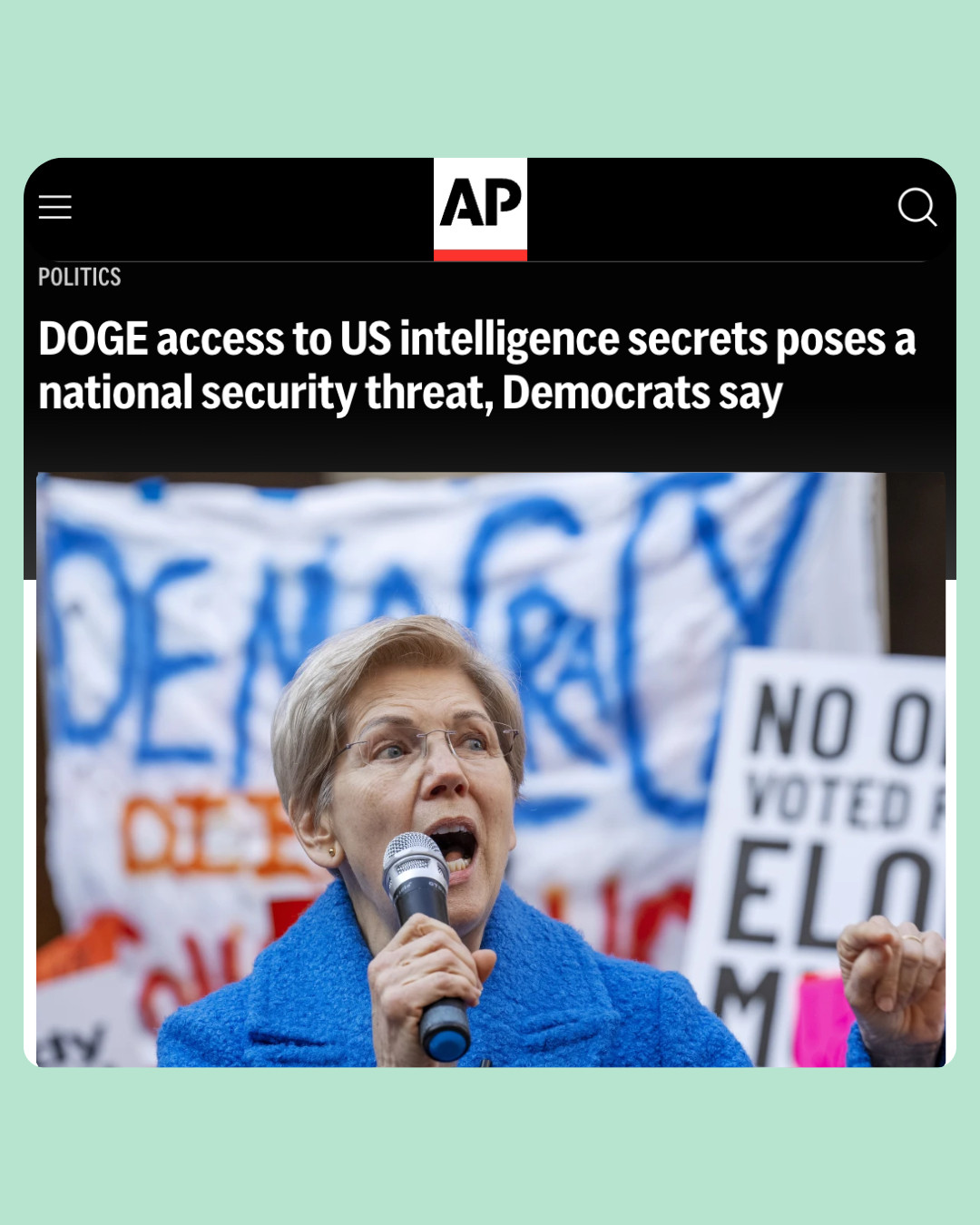This screenshot has height=1225, width=980.
Task: Open the DOGE intelligence secrets headline
Action: pyautogui.click(x=477, y=366)
